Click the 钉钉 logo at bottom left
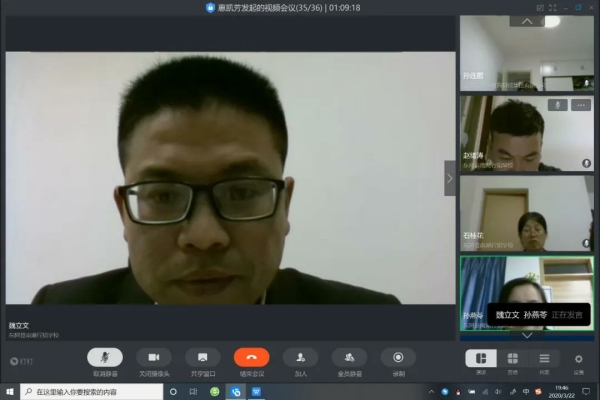The height and width of the screenshot is (400, 600). coord(21,361)
